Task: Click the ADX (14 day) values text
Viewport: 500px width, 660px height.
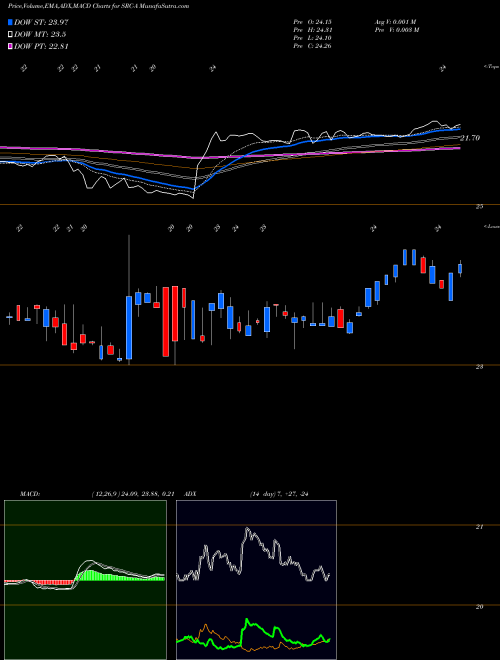Action: click(279, 494)
